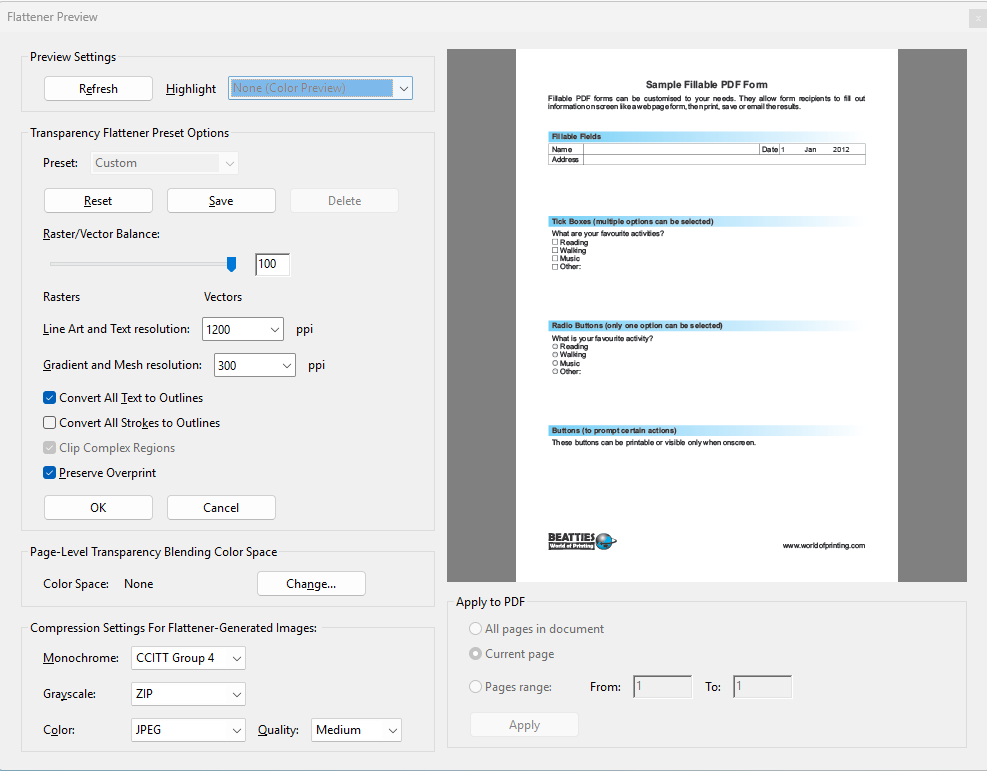
Task: Change the transparency blending color space
Action: (311, 583)
